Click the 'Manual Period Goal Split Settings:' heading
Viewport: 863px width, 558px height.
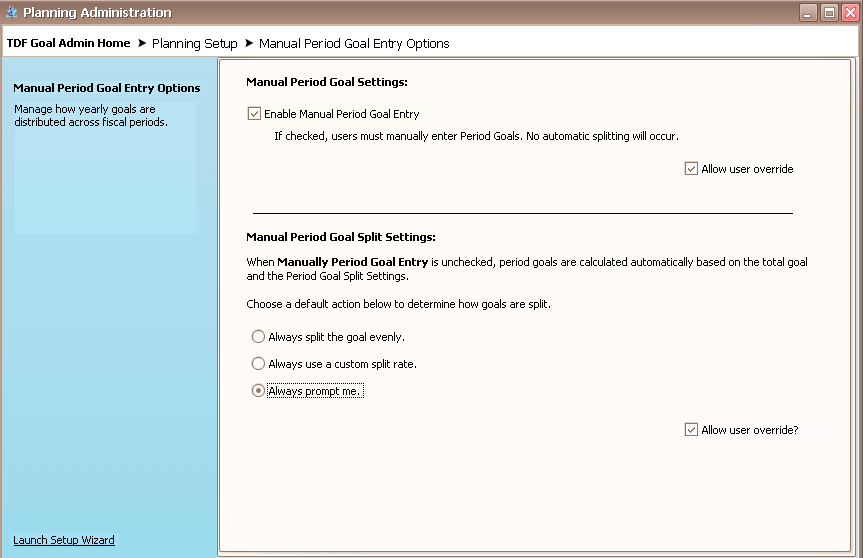click(341, 237)
